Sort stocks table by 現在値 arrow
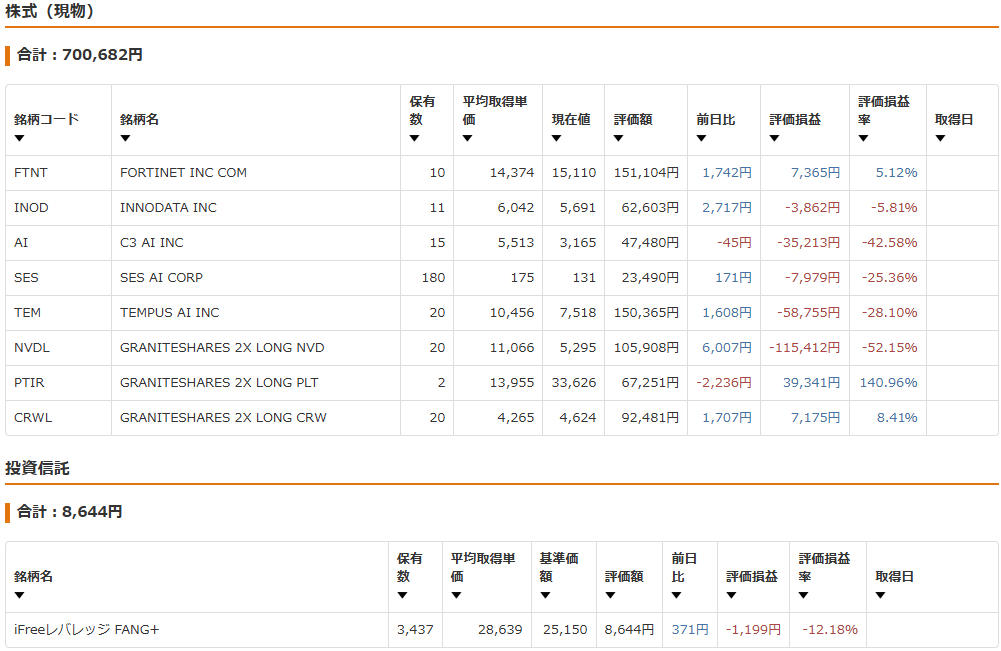This screenshot has width=1001, height=651. point(556,138)
